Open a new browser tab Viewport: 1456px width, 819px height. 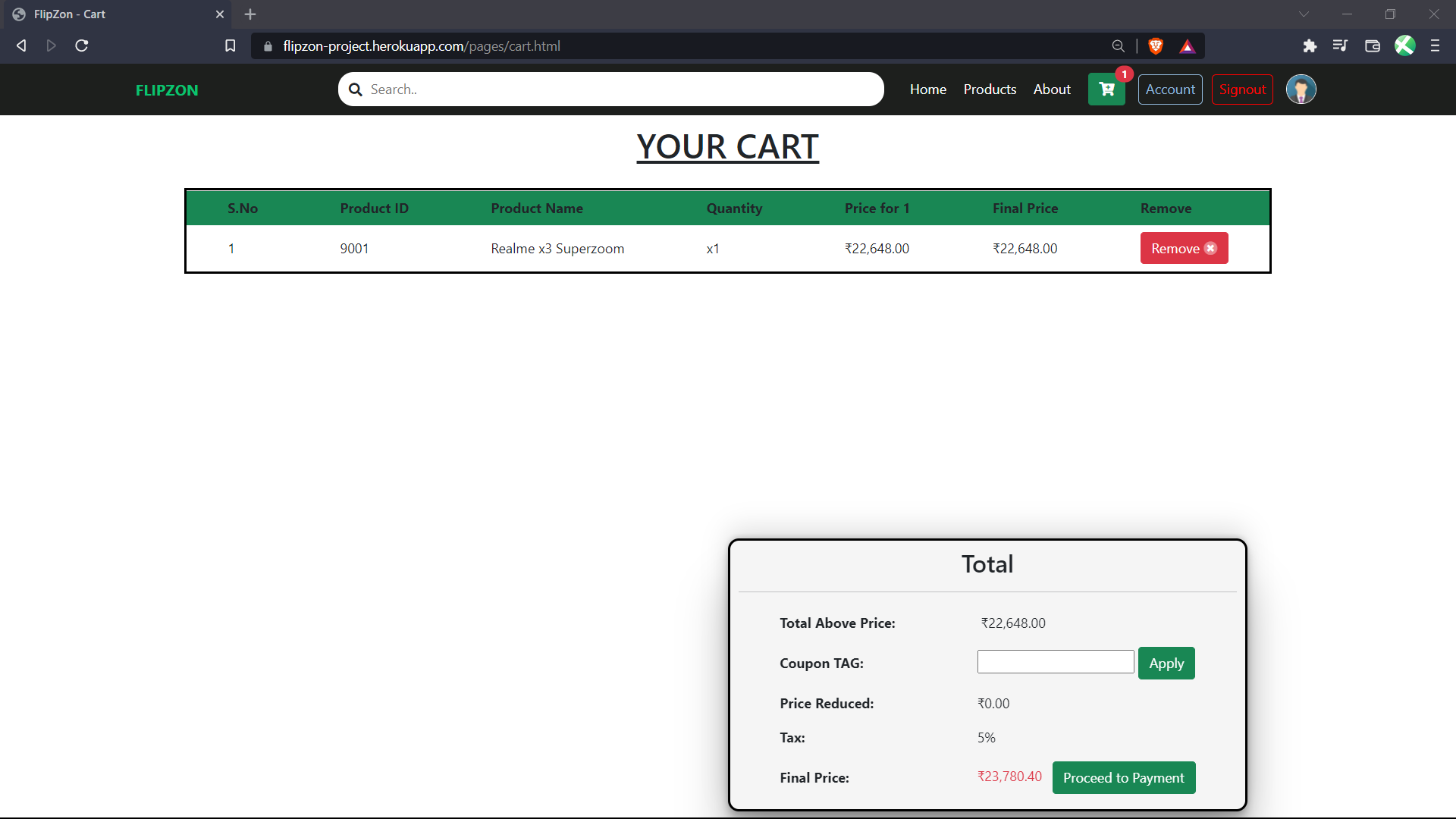(250, 14)
